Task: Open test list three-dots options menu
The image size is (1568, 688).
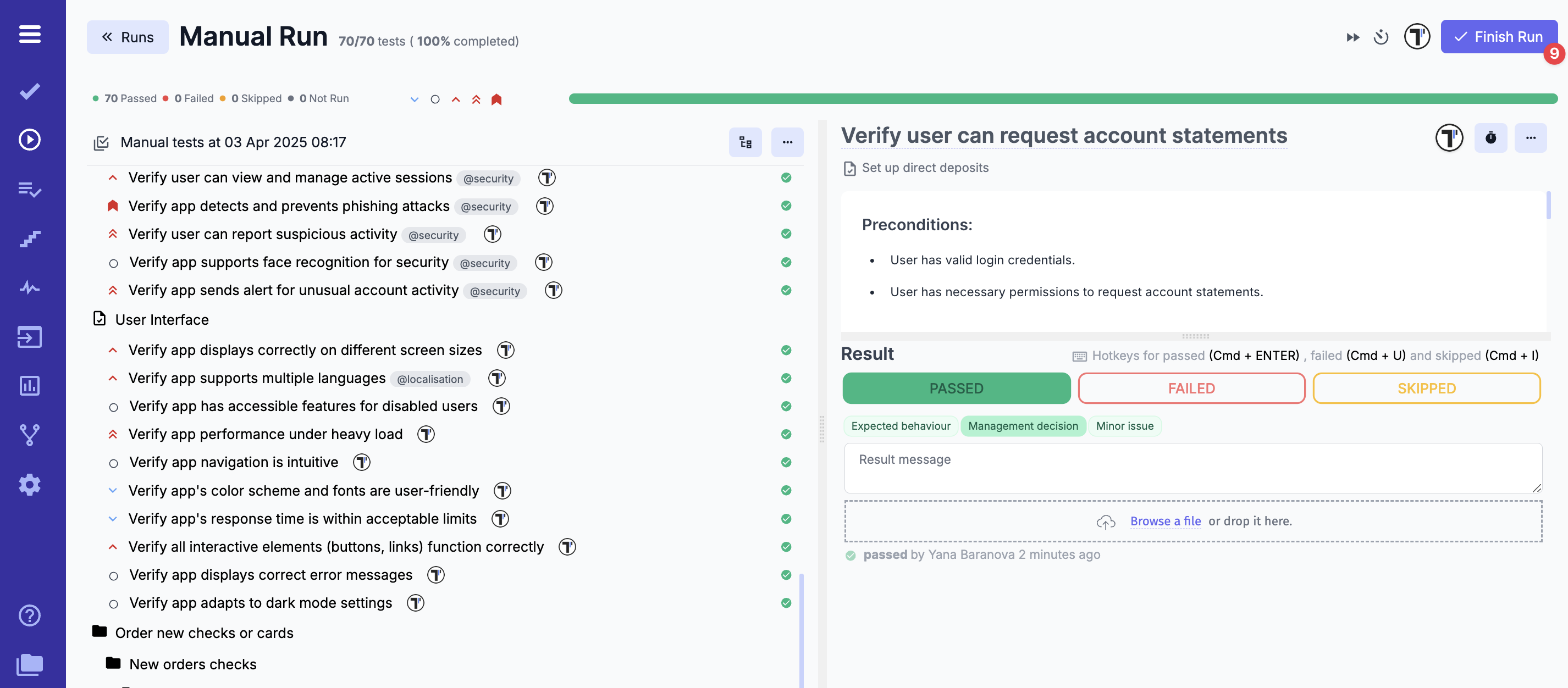Action: tap(787, 142)
